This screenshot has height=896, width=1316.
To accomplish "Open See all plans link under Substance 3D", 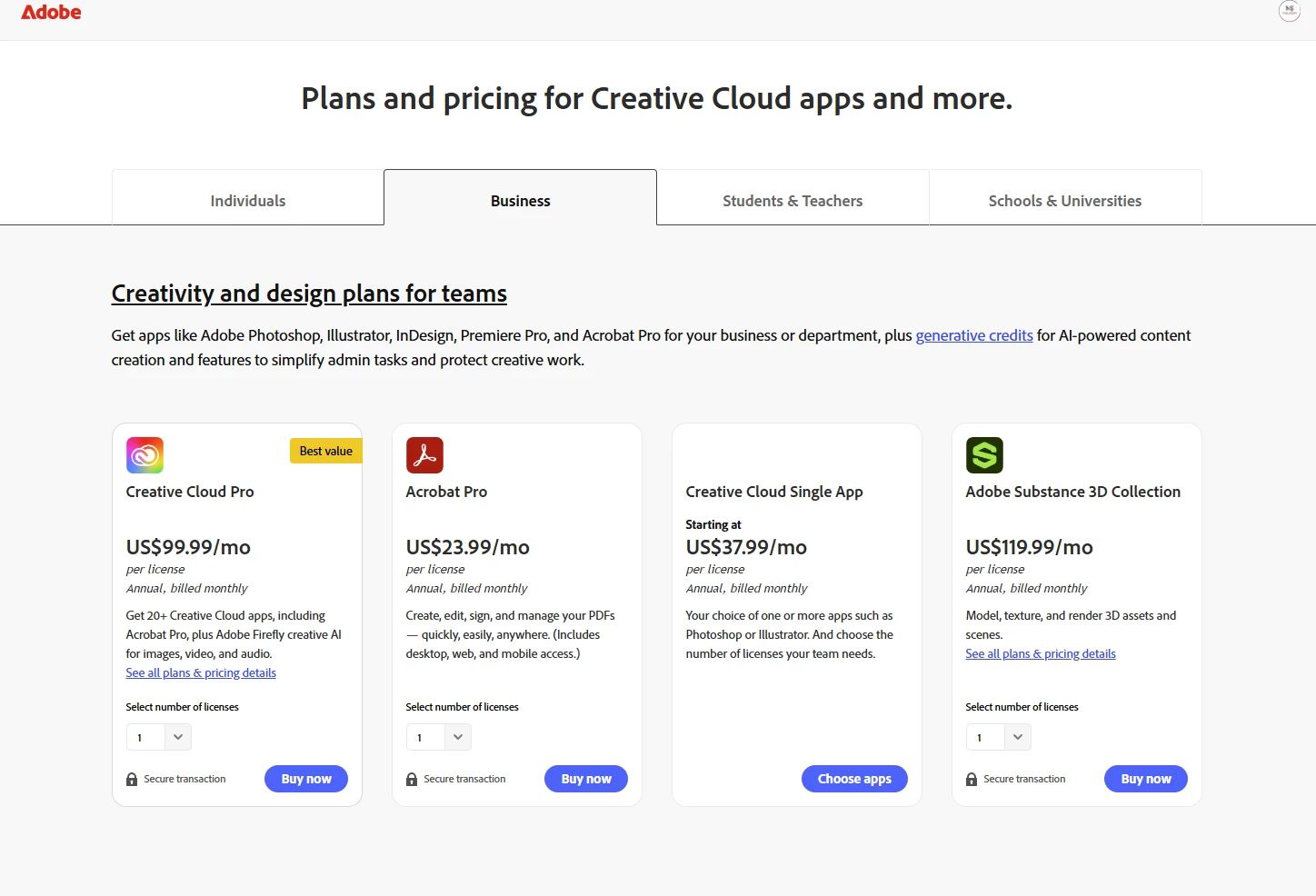I will (x=1041, y=654).
